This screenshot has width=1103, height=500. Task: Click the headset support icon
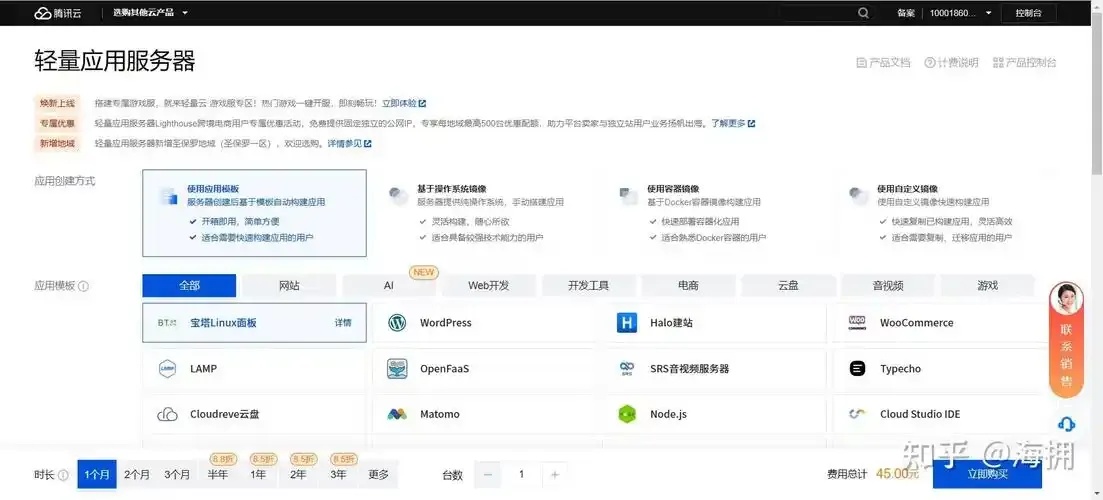click(1066, 424)
